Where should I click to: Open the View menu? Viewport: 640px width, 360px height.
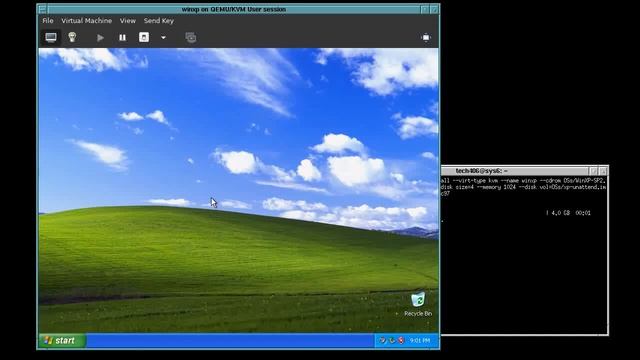[127, 20]
